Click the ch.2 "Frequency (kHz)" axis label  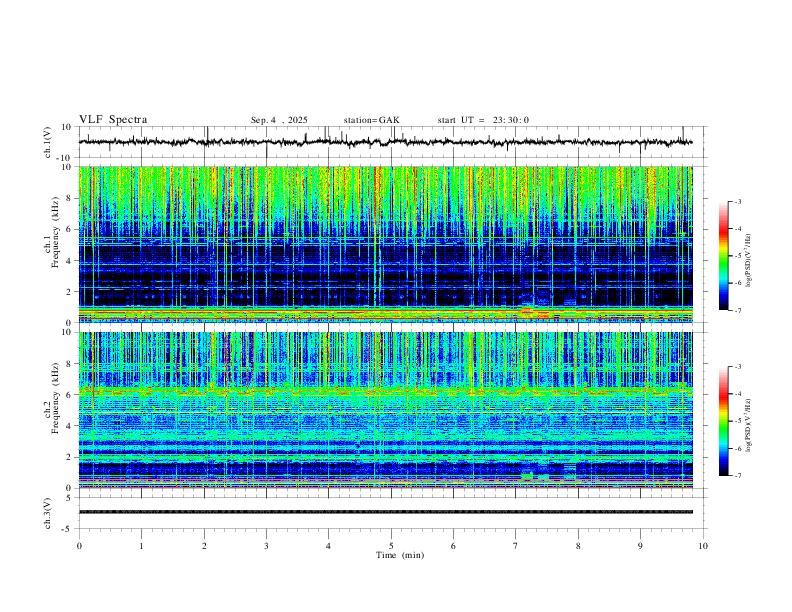(55, 398)
